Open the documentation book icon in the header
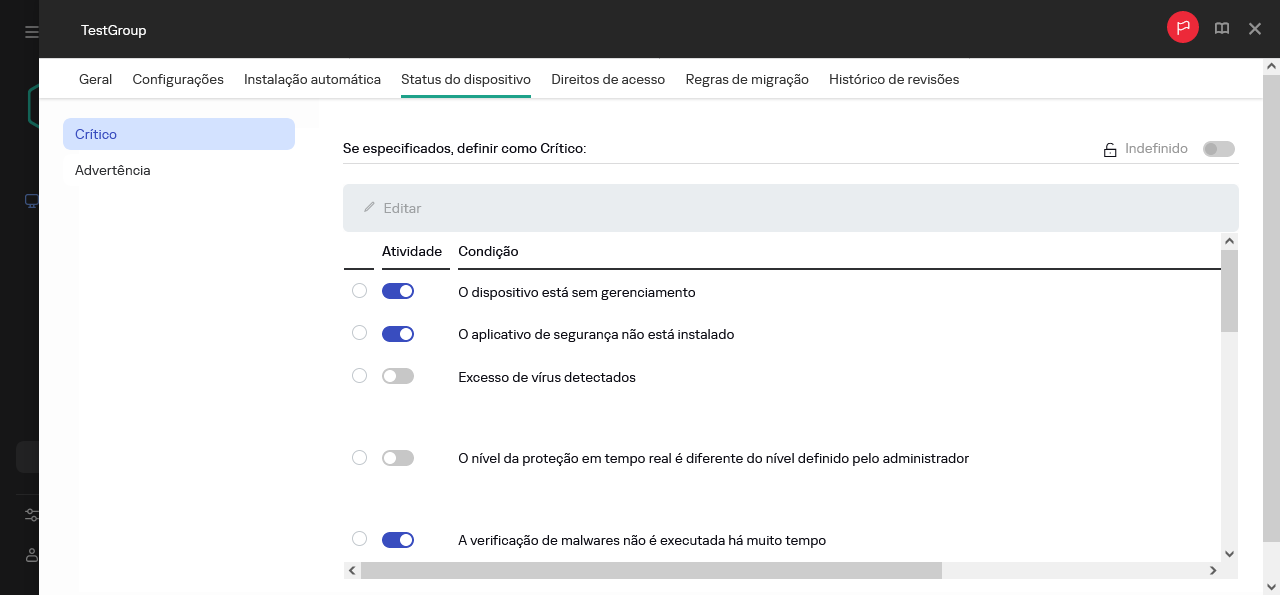 pyautogui.click(x=1222, y=29)
